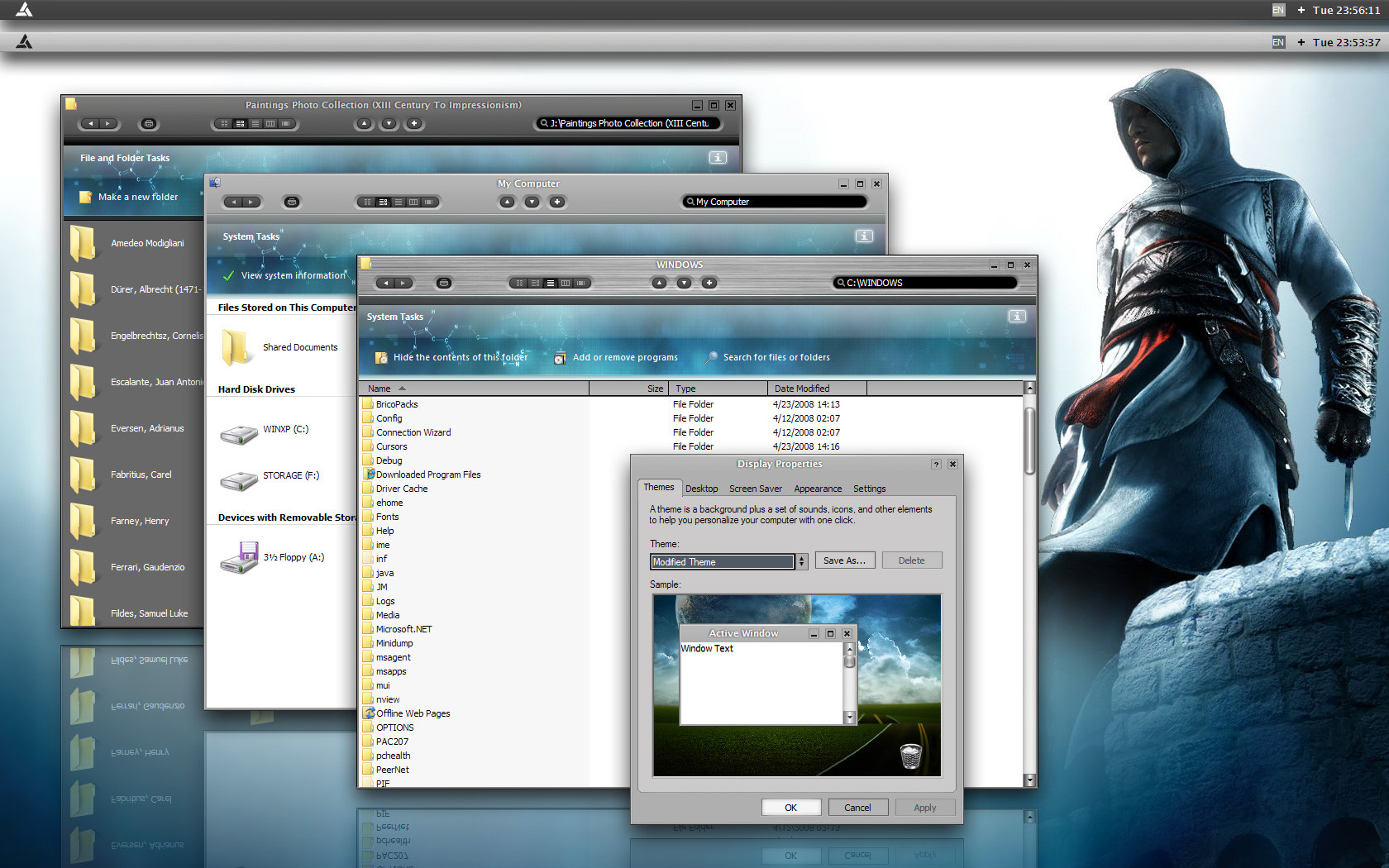Switch WINDOWS window to tiles view (second view icon)

pyautogui.click(x=535, y=283)
